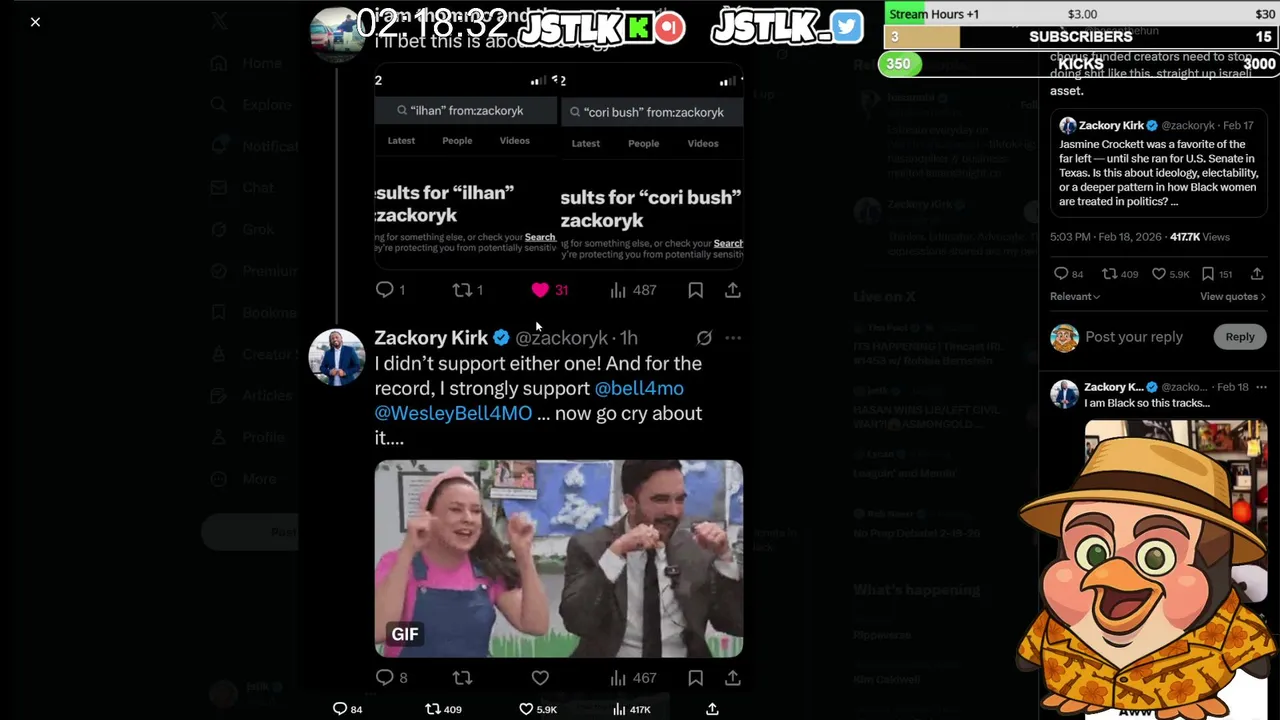The width and height of the screenshot is (1280, 720).
Task: Click the user avatar beside Post your reply
Action: [1064, 337]
